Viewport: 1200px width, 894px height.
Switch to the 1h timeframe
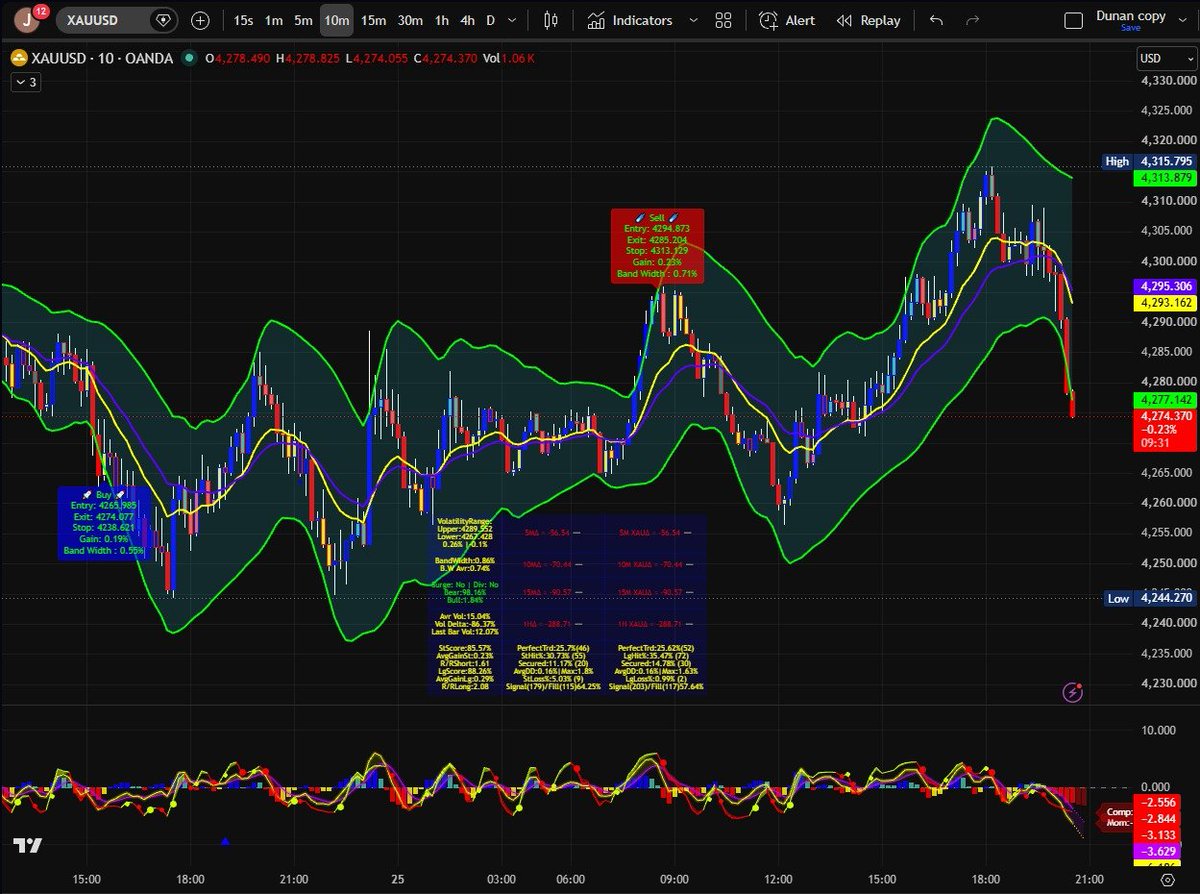coord(441,20)
